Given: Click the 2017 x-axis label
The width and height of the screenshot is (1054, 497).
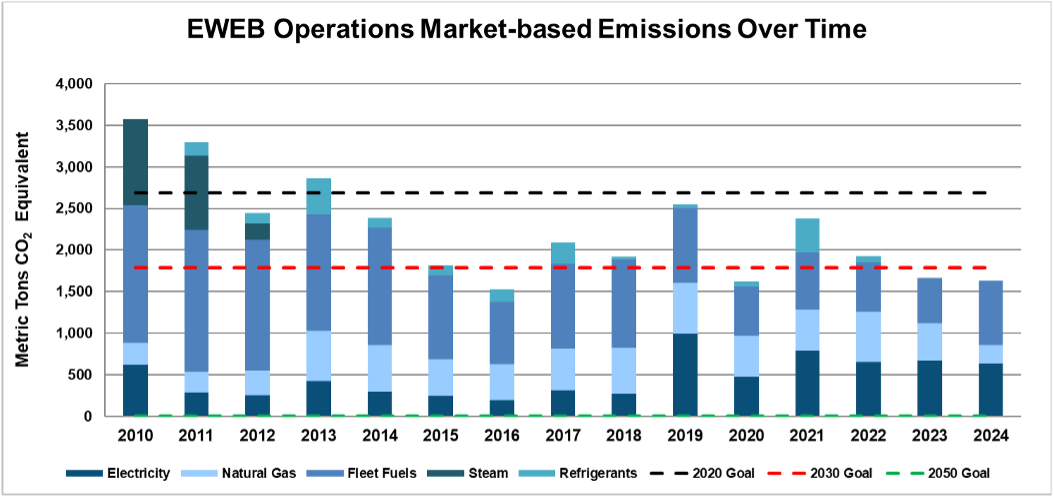Looking at the screenshot, I should [x=563, y=436].
